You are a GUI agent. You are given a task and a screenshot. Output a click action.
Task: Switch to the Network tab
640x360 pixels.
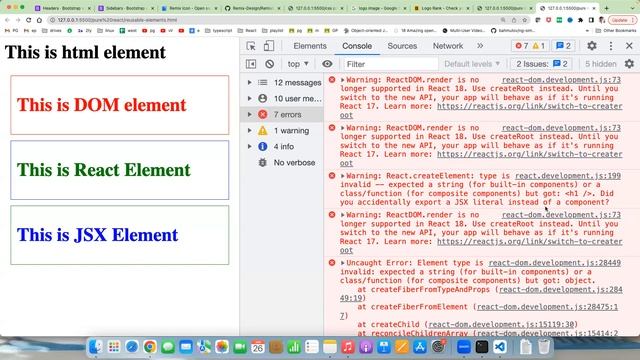tap(448, 46)
